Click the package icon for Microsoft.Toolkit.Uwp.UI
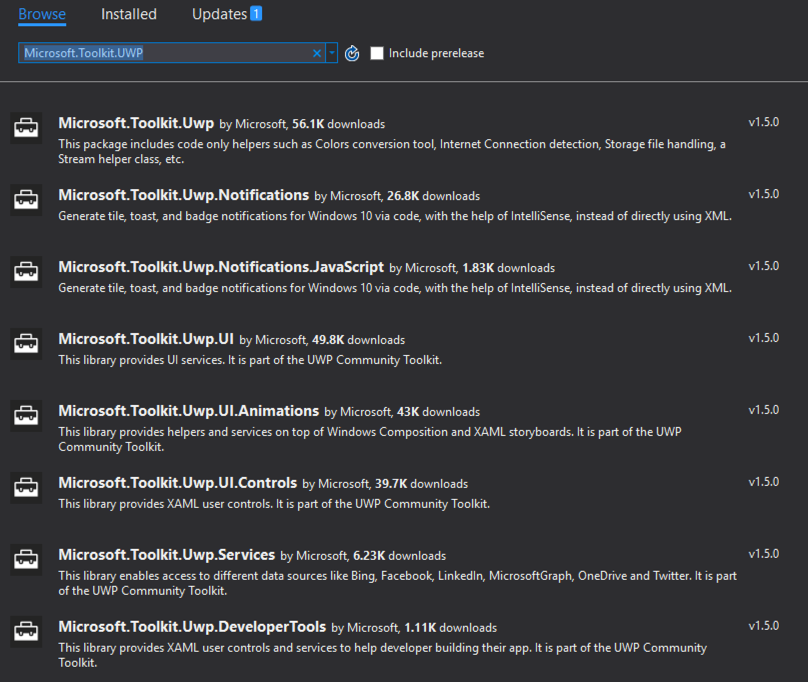Viewport: 808px width, 682px height. [x=26, y=343]
